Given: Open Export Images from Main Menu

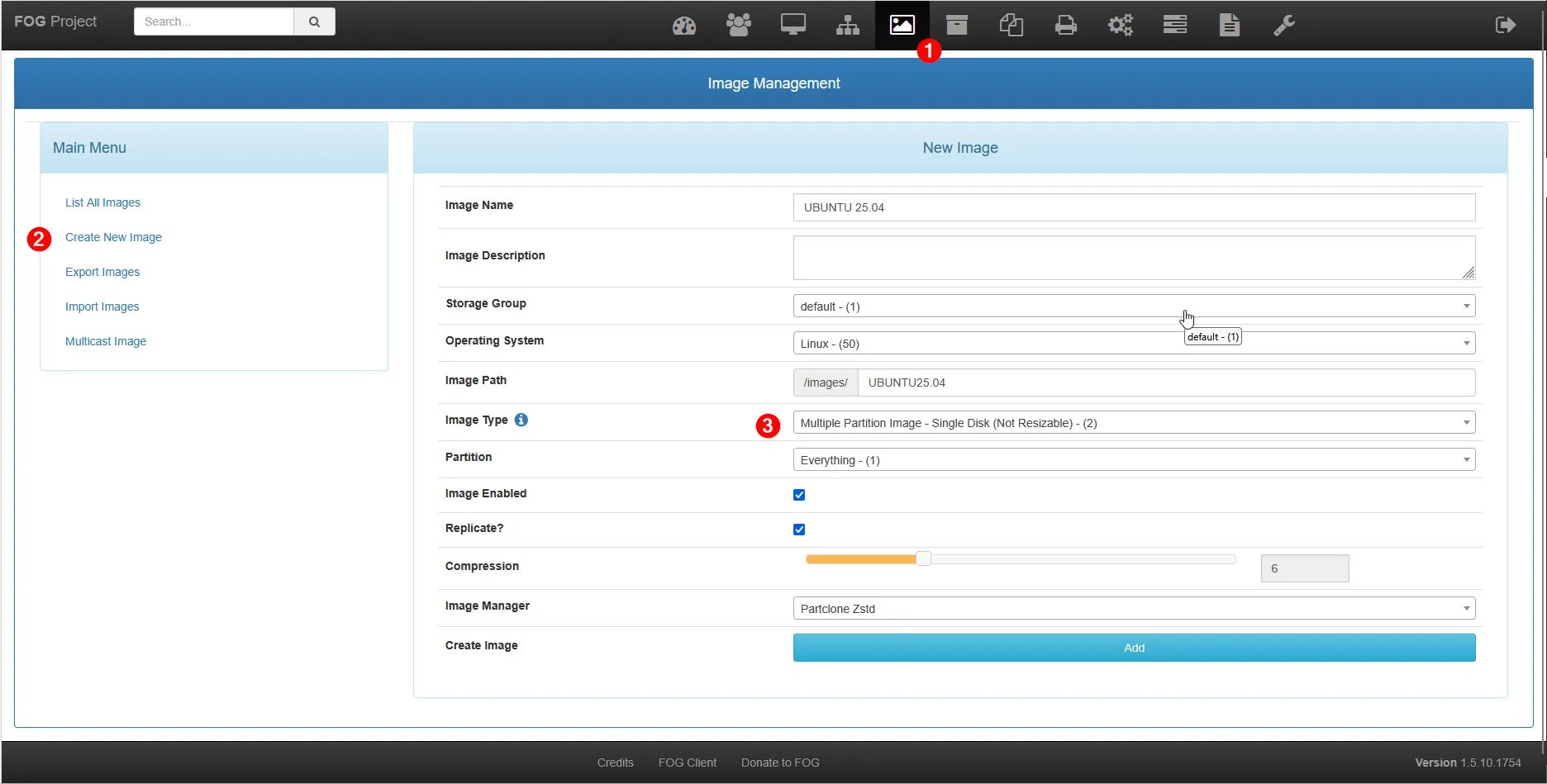Looking at the screenshot, I should pyautogui.click(x=102, y=272).
